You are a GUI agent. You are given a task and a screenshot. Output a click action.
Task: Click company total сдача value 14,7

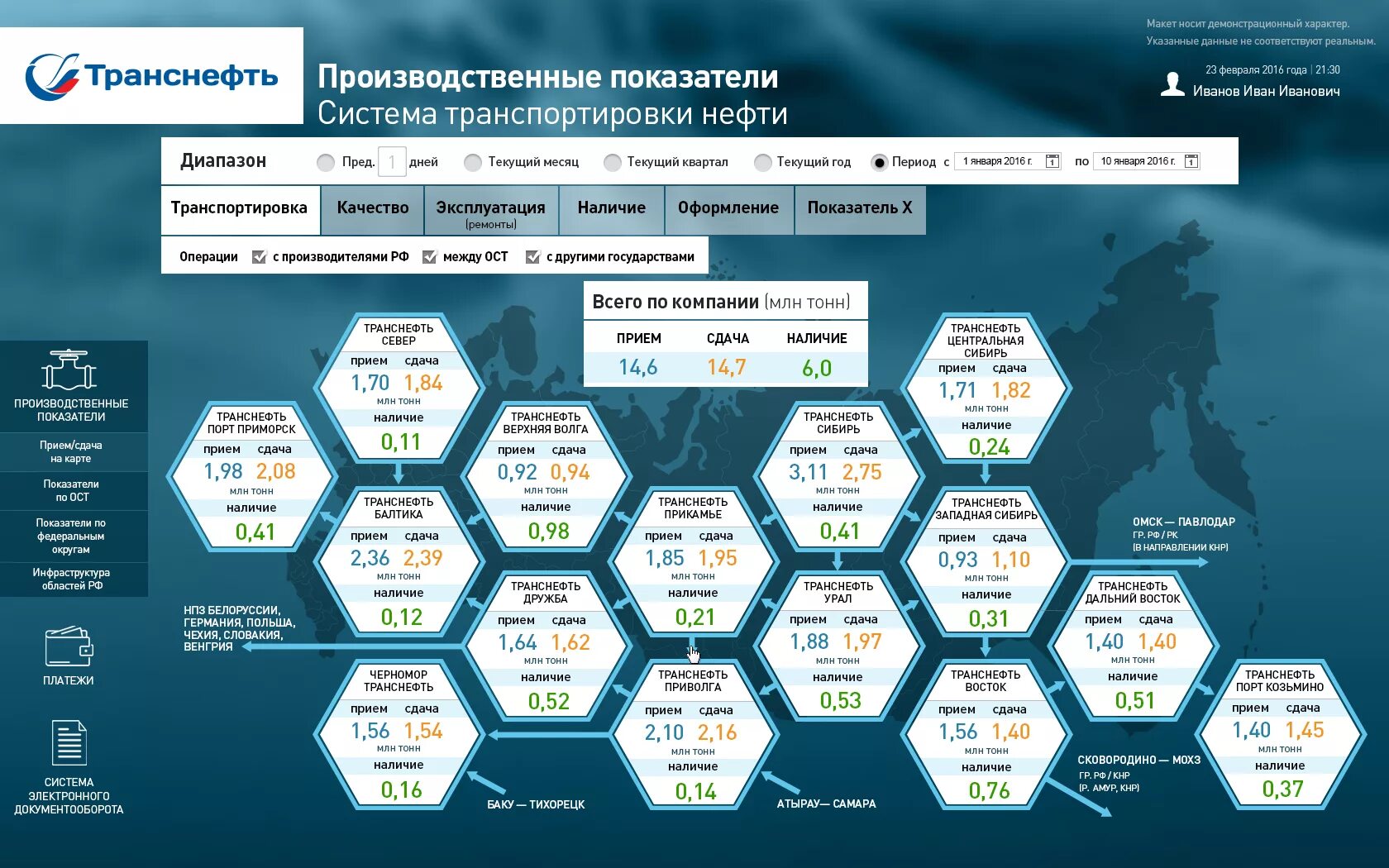(x=727, y=367)
